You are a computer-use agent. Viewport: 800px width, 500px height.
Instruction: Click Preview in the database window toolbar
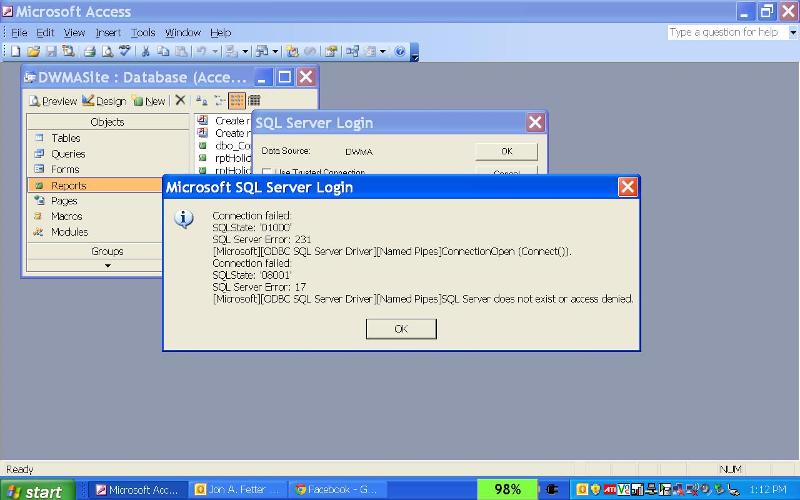53,101
